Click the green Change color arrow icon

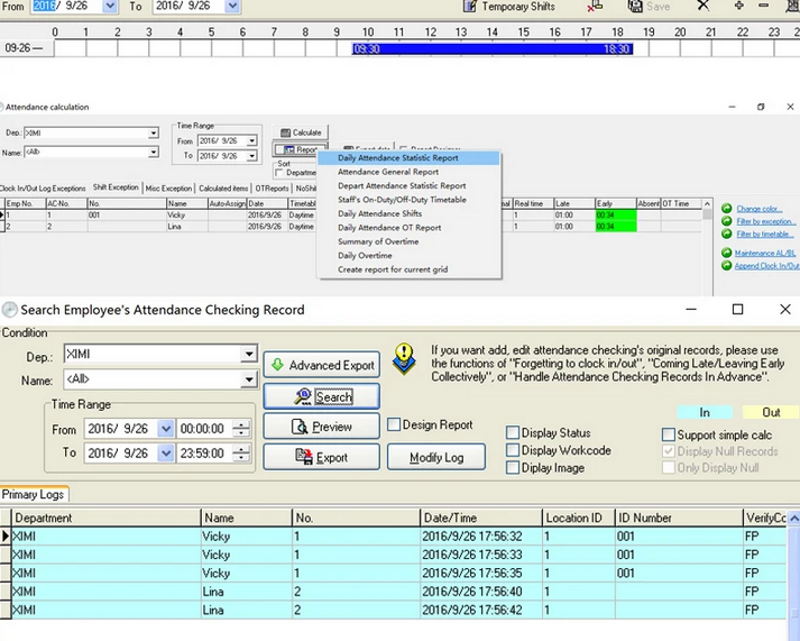tap(727, 208)
